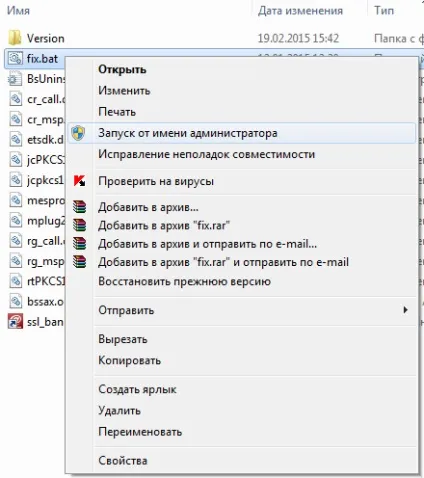This screenshot has height=478, width=424.
Task: Select the 'Version' folder name
Action: coord(46,38)
